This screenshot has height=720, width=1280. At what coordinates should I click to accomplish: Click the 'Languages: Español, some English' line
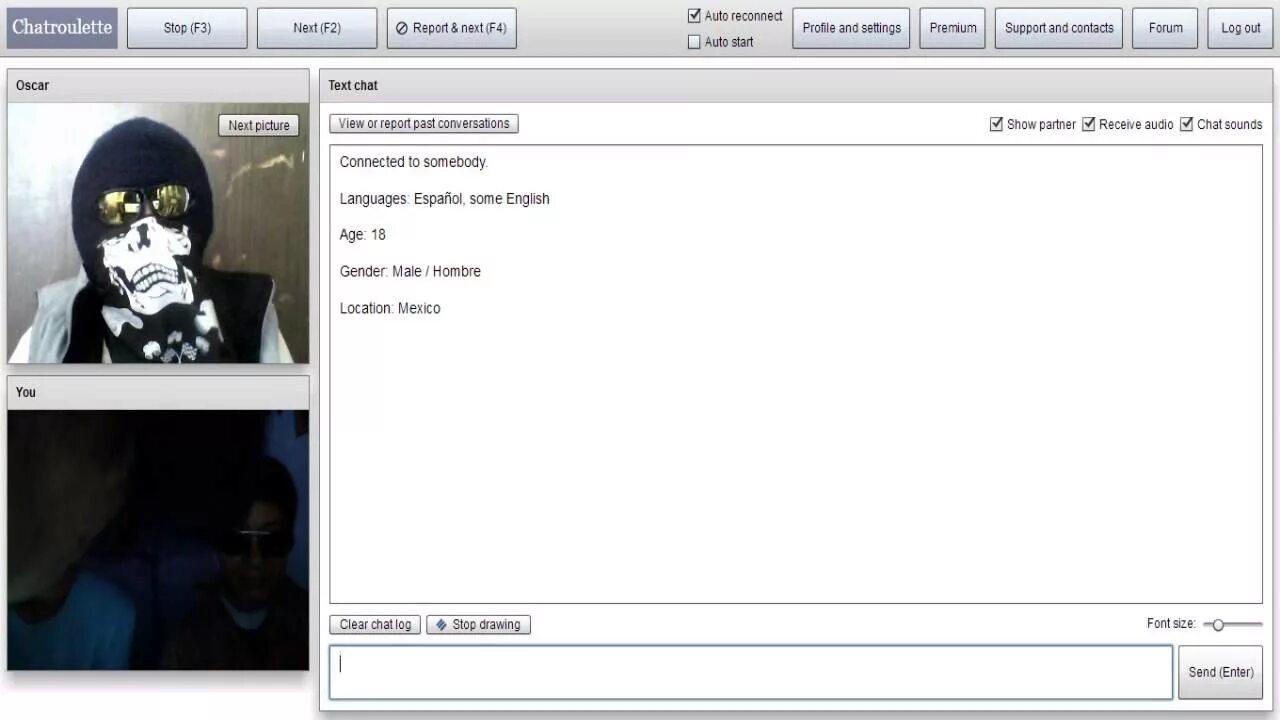[444, 199]
